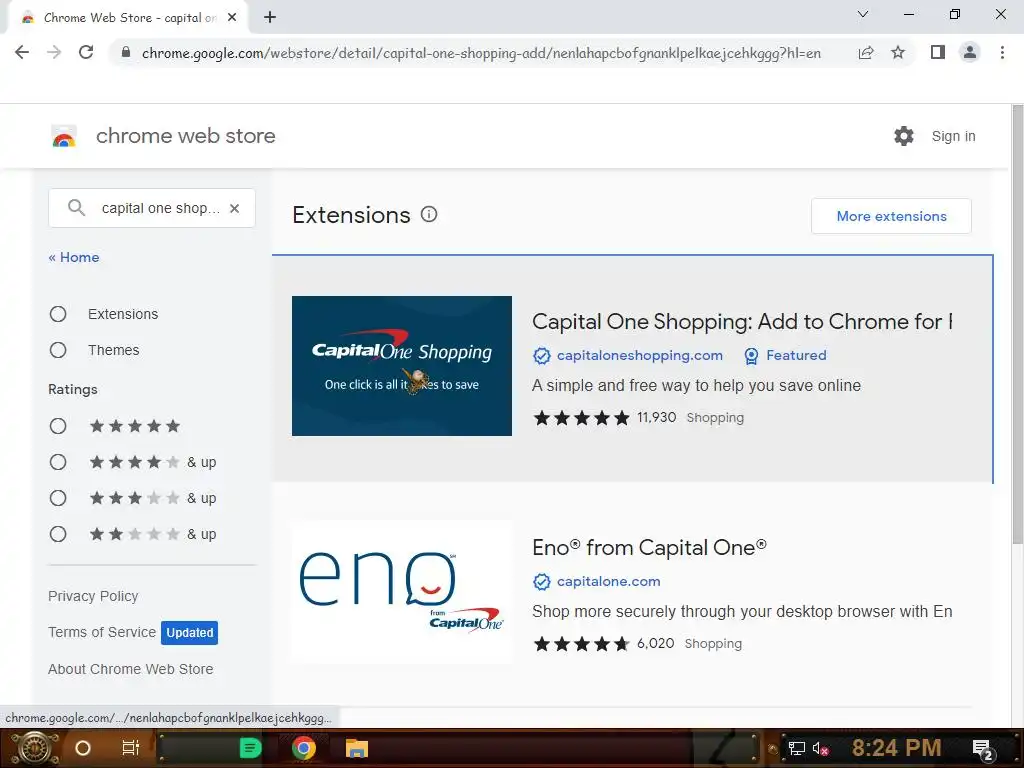Screen dimensions: 1024x768
Task: Open the Privacy Policy link
Action: coord(93,596)
